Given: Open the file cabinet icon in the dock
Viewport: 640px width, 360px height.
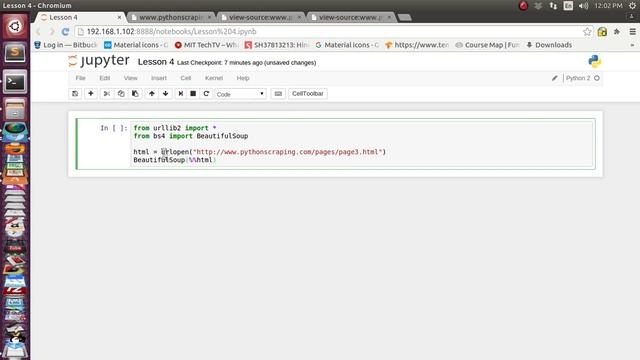Looking at the screenshot, I should (15, 109).
